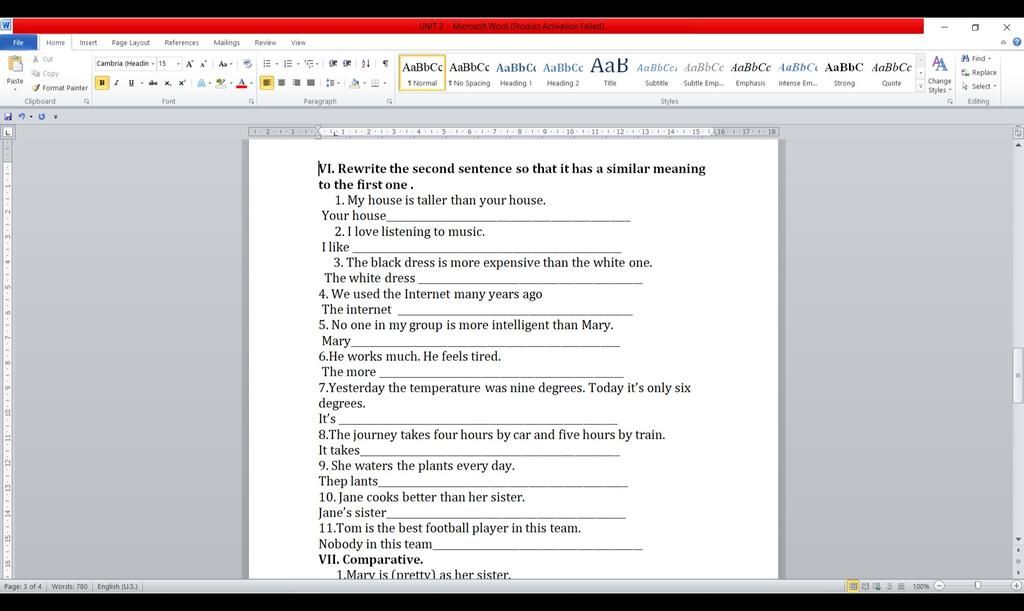Insert a bulleted list

266,64
